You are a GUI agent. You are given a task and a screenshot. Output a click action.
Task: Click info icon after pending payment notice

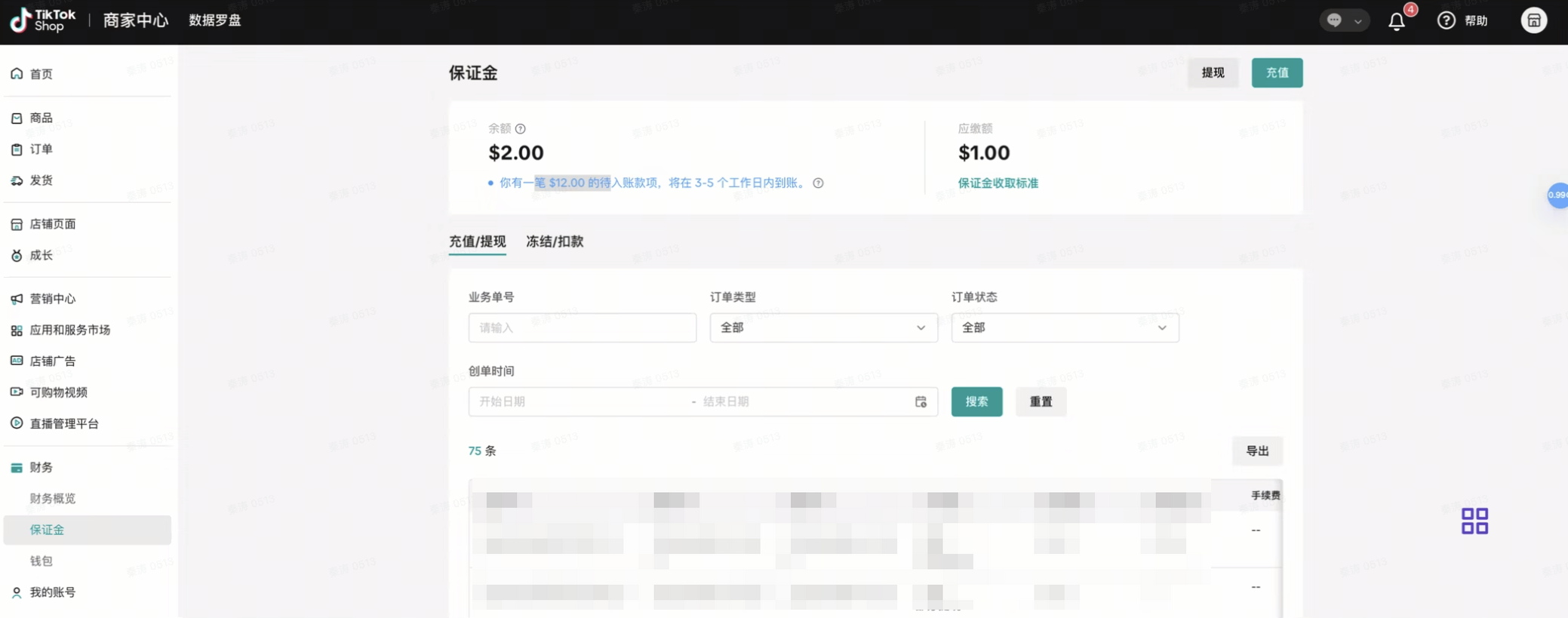(x=818, y=183)
